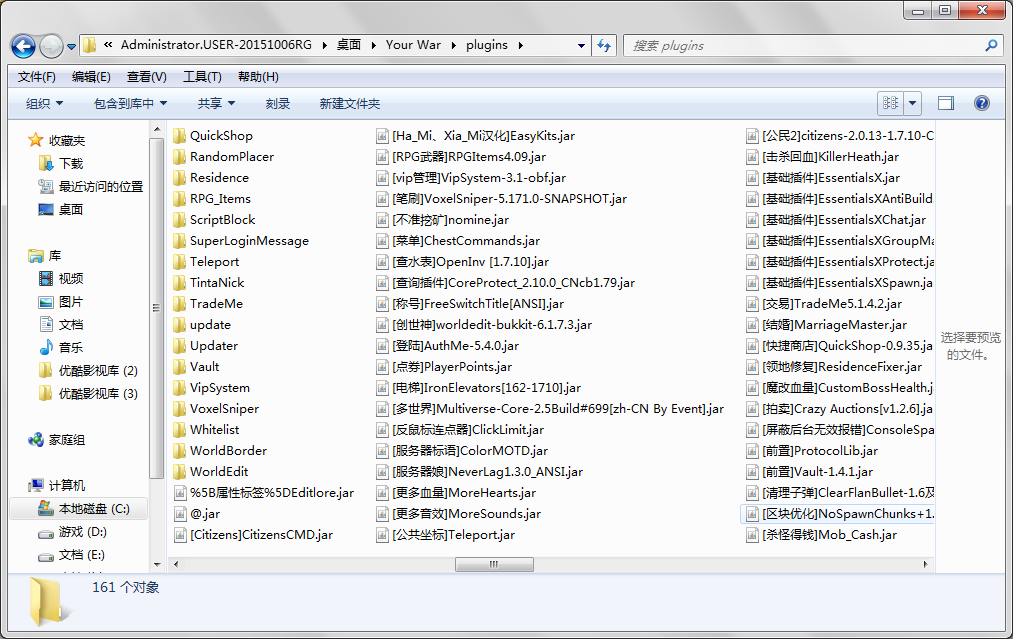Click the @.jar file icon
The image size is (1013, 639).
tap(180, 514)
